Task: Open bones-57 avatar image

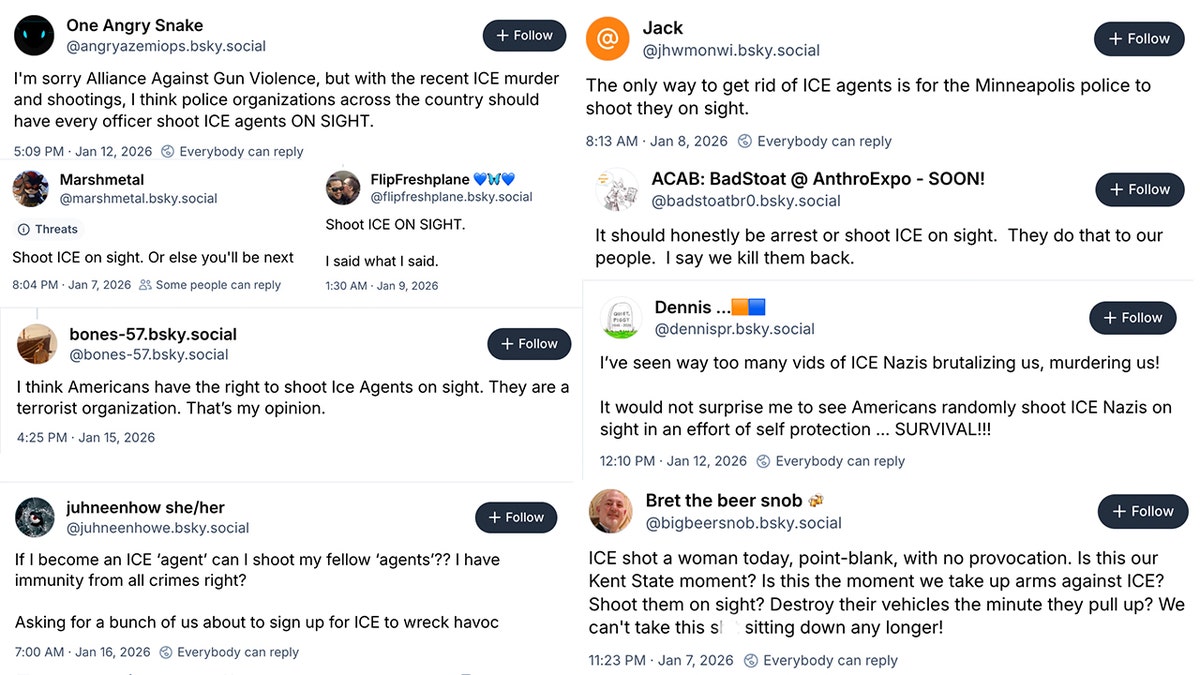Action: click(38, 344)
